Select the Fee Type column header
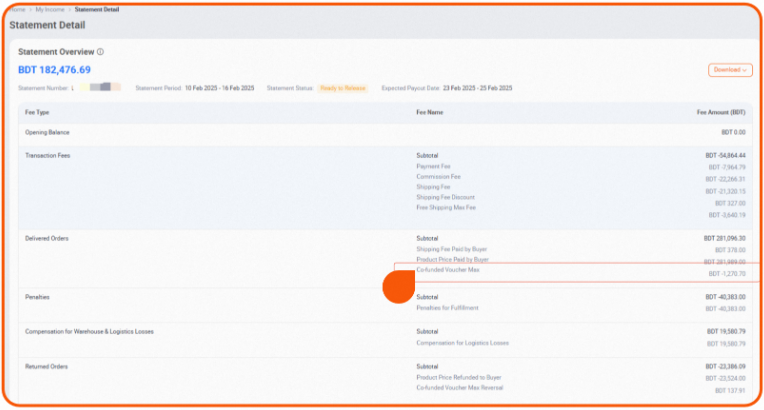Screen dimensions: 764x410 (37, 112)
